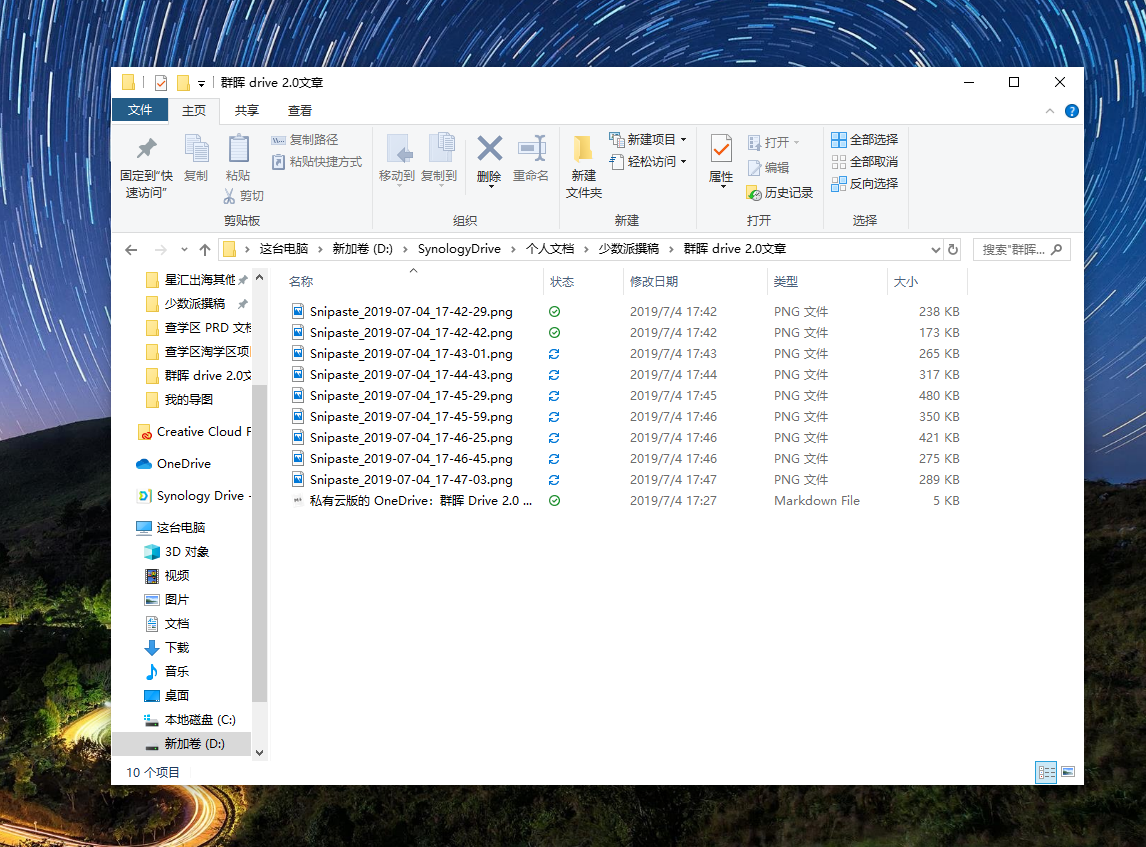Open the Move to (移动到) menu

tap(397, 161)
